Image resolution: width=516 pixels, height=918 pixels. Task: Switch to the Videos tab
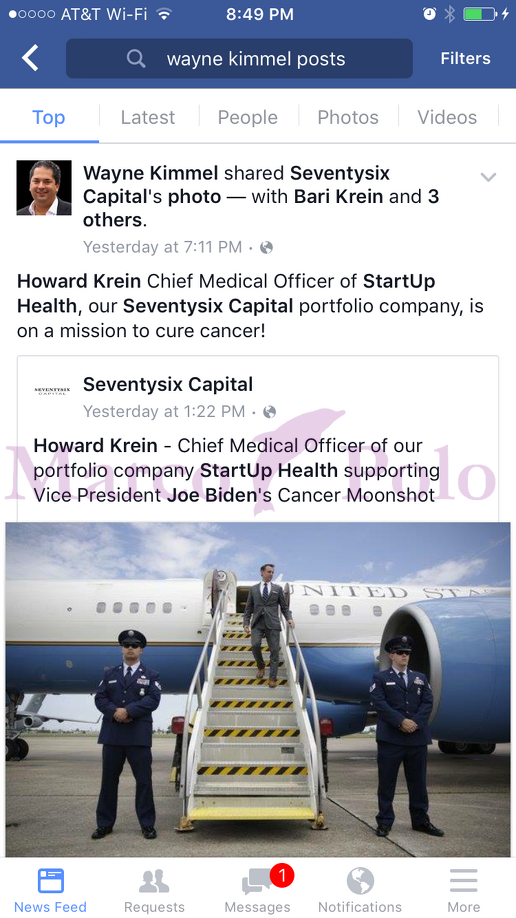(447, 117)
